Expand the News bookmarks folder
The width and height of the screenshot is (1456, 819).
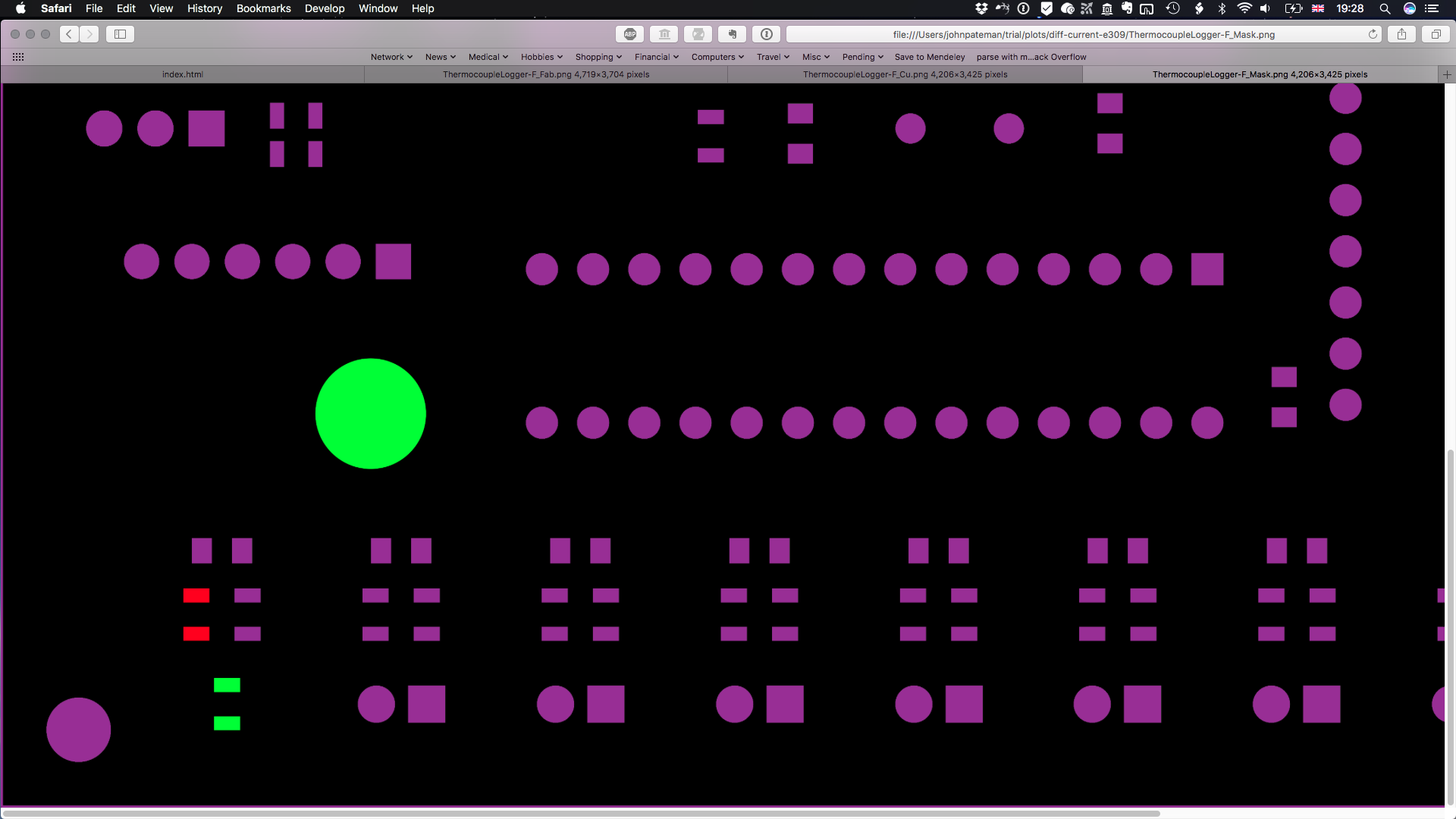click(x=441, y=57)
